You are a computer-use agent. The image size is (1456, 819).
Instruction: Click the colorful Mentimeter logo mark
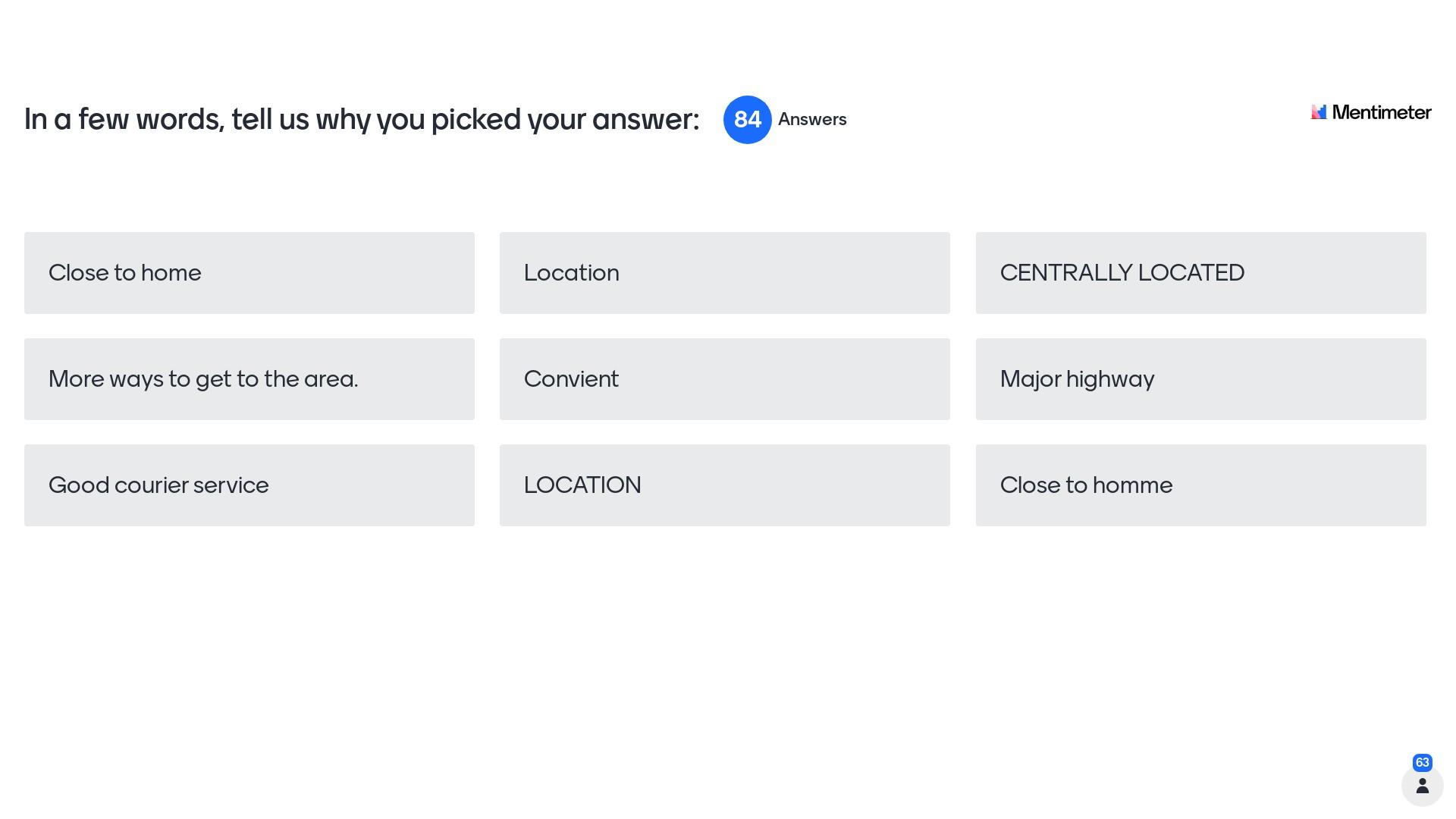coord(1319,112)
